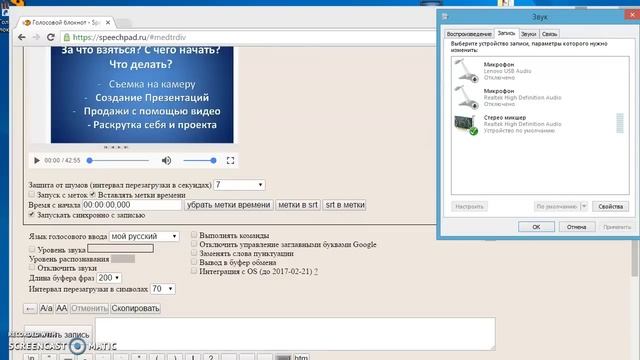Play the embedded video
640x360 pixels.
tap(37, 160)
